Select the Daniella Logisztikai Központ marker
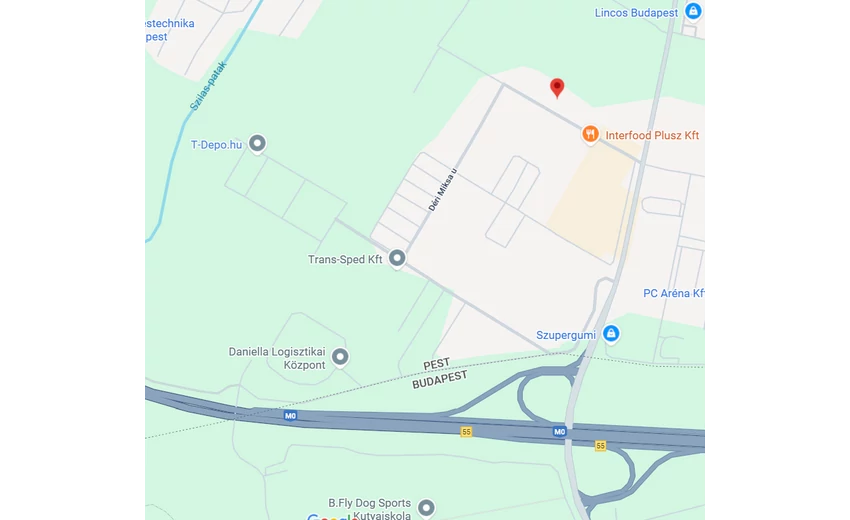The width and height of the screenshot is (850, 520). [340, 357]
